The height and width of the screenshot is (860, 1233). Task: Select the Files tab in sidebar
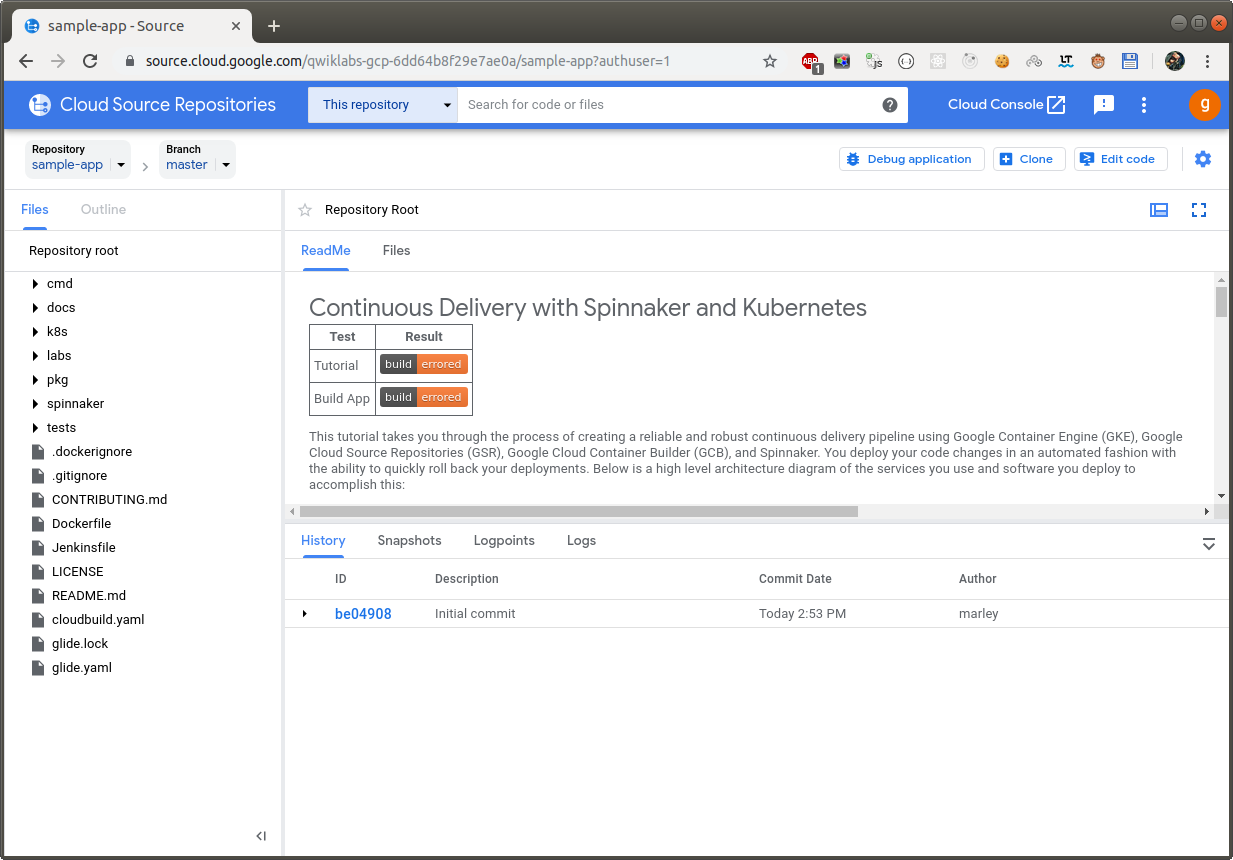coord(35,210)
